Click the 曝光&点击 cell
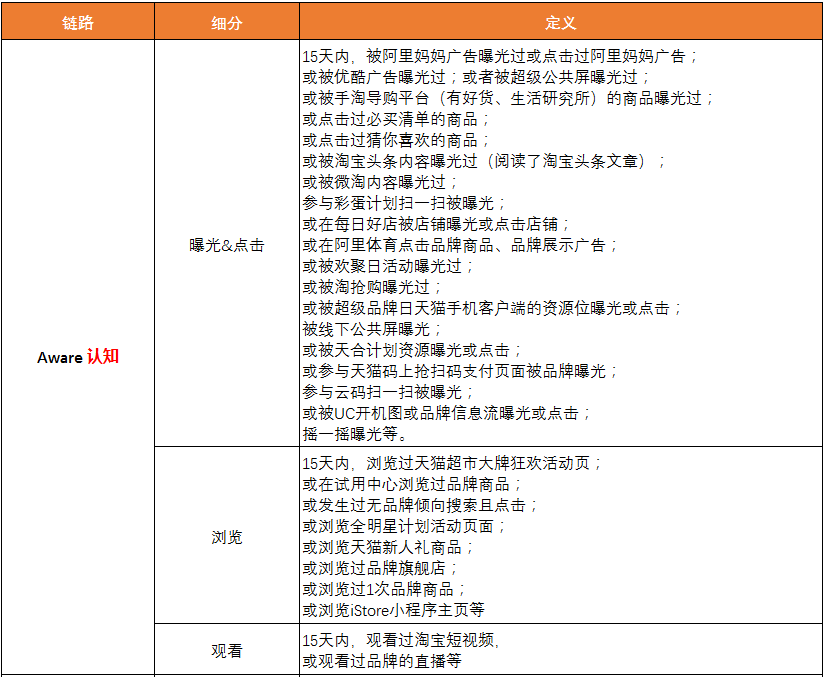Screen dimensions: 825x677 (x=227, y=245)
